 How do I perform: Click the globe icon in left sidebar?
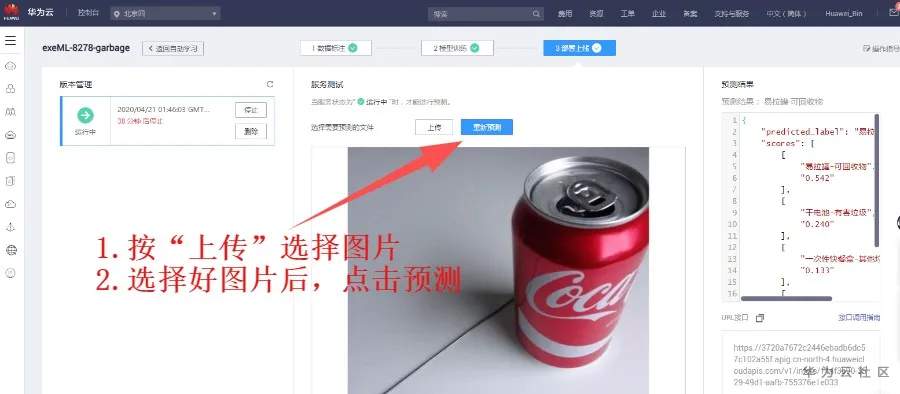tap(10, 250)
